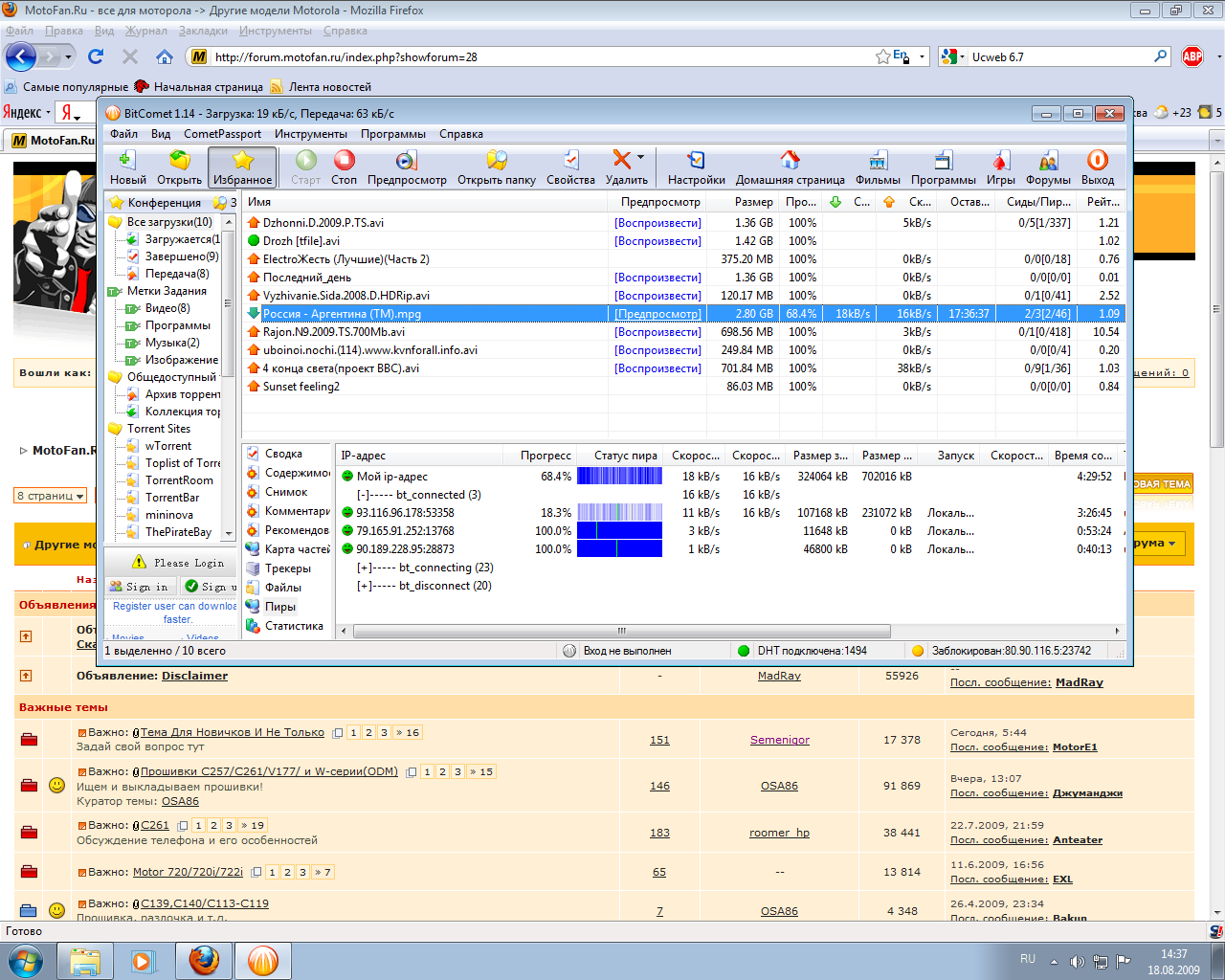
Task: Open Тема Для Новичков И Не Только forum link
Action: pos(233,732)
